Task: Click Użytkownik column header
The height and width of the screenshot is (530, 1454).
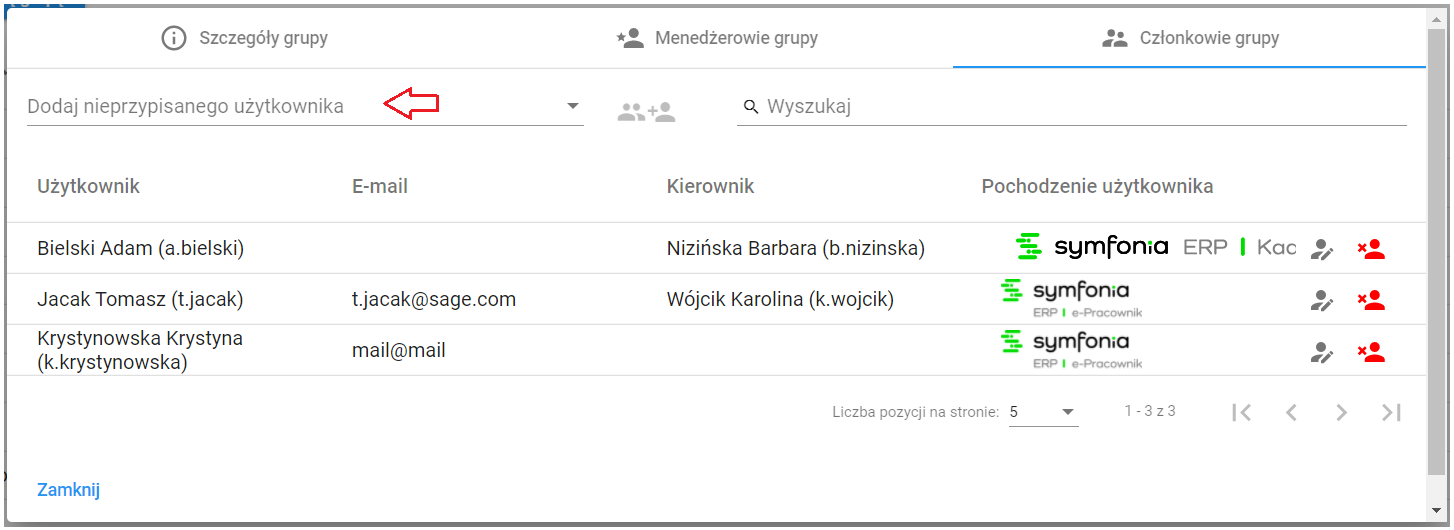Action: tap(89, 186)
